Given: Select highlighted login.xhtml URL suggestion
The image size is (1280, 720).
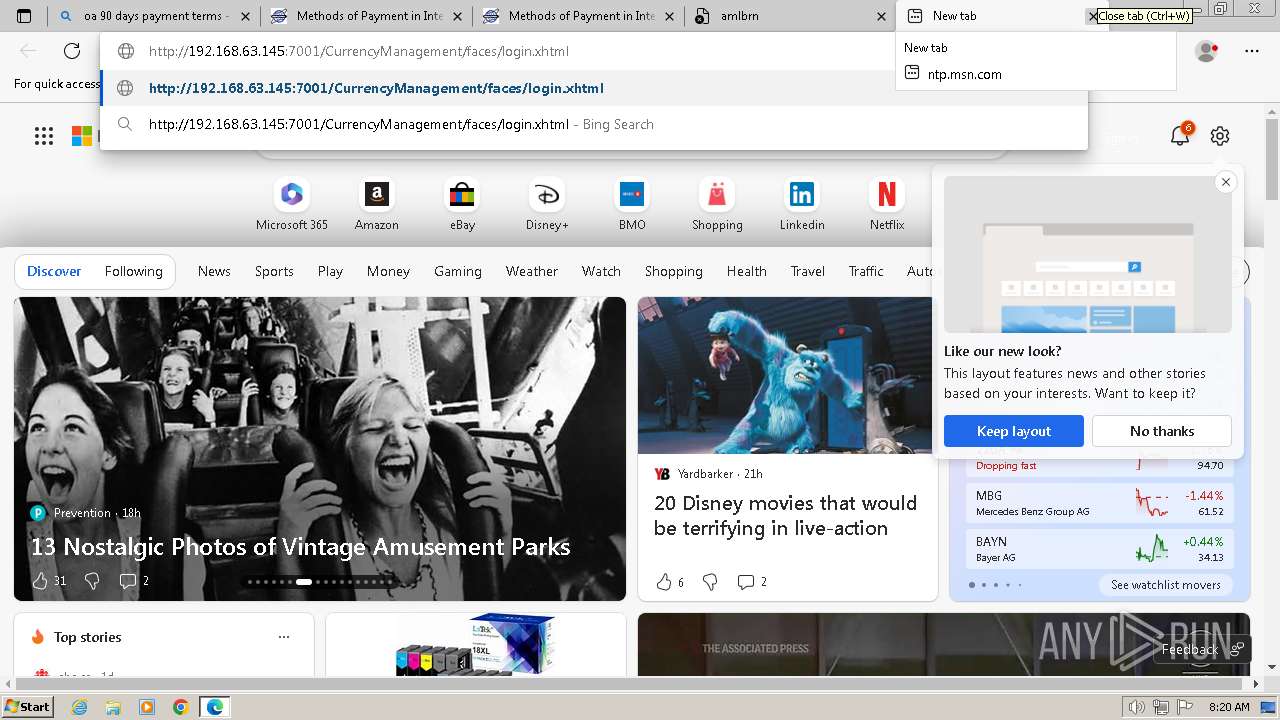Looking at the screenshot, I should 594,88.
